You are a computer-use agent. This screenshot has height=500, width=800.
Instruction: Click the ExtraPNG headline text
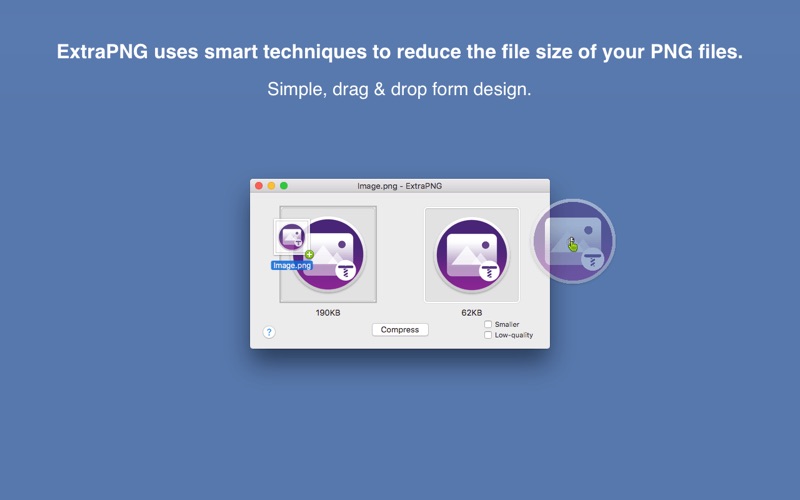(399, 52)
